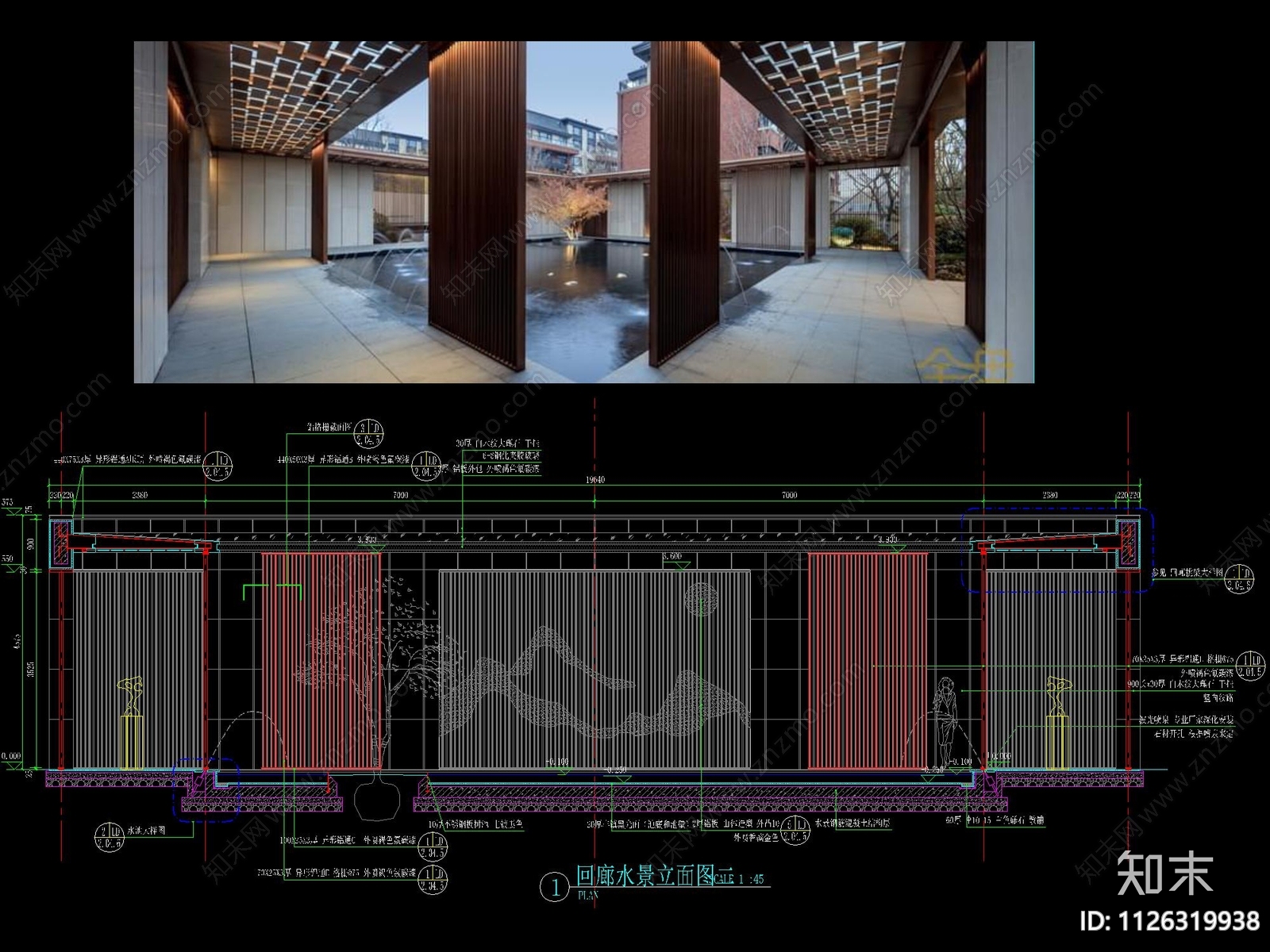
Task: Select the circled number 1 drawing marker
Action: (554, 888)
